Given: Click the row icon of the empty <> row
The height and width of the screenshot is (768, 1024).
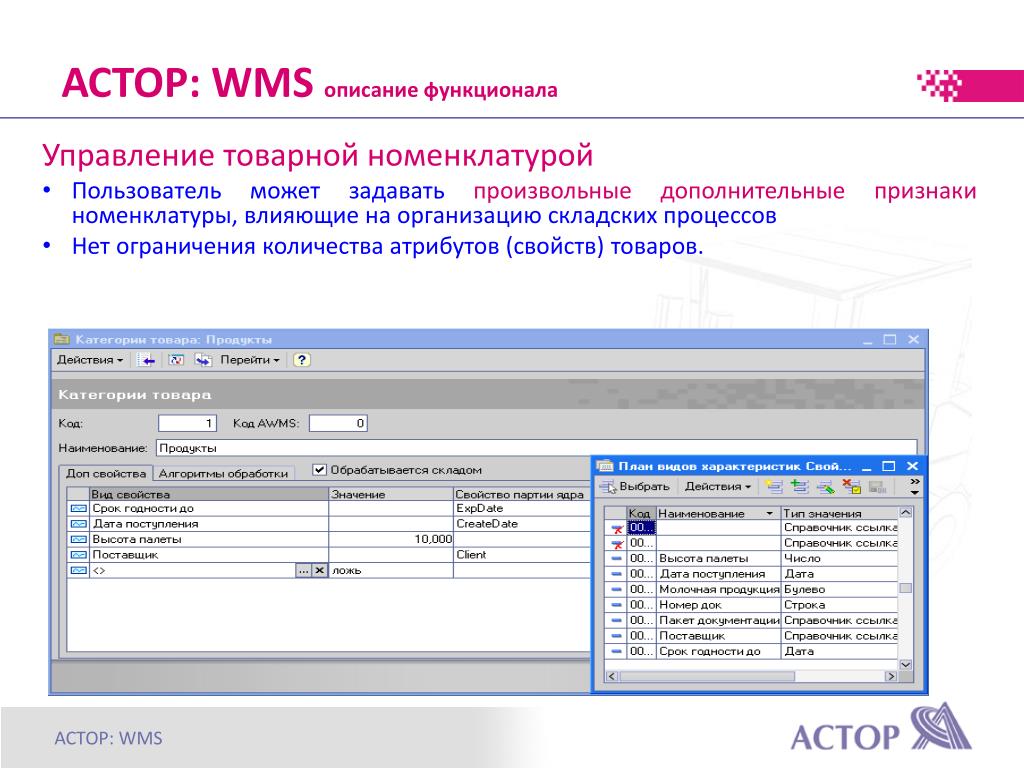Looking at the screenshot, I should click(x=78, y=571).
